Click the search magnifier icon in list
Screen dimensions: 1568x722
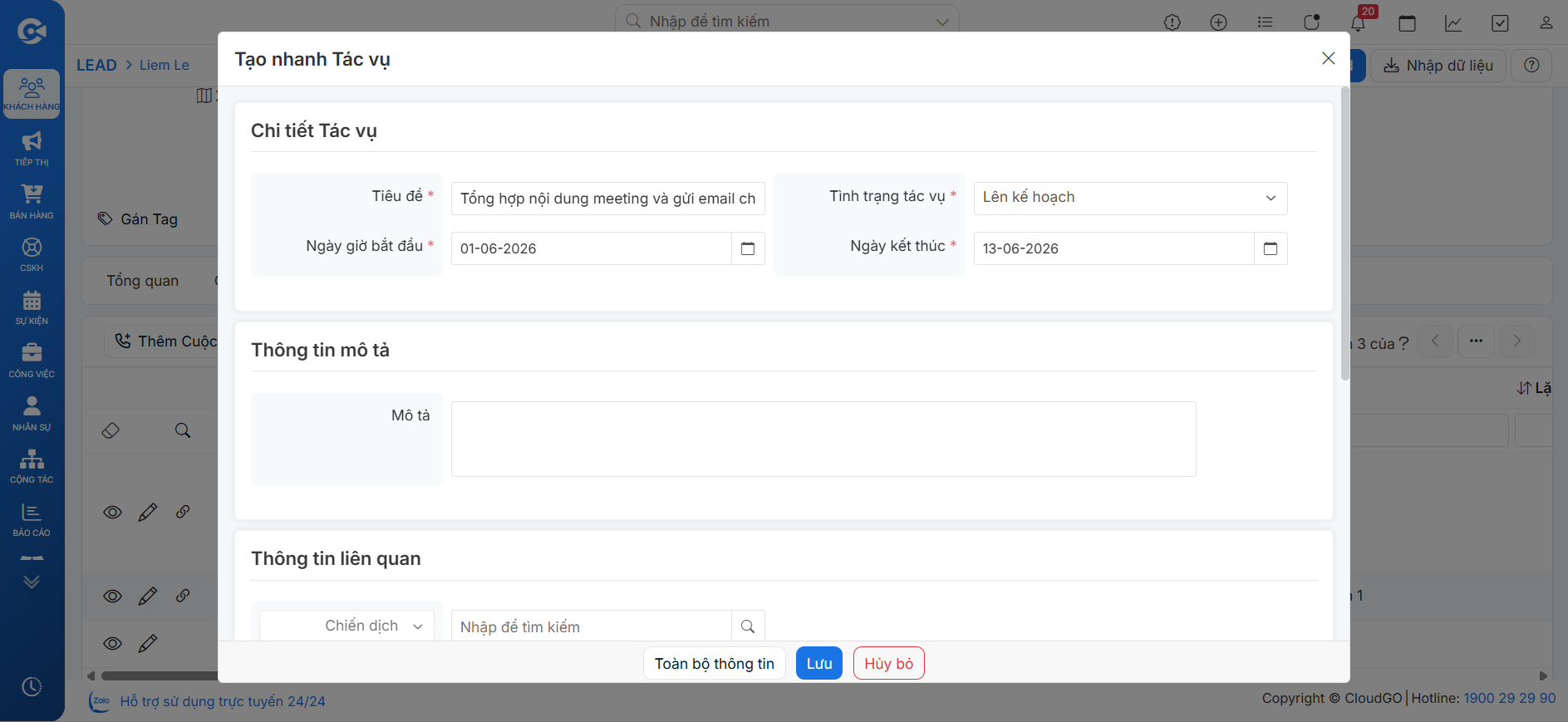pyautogui.click(x=183, y=430)
